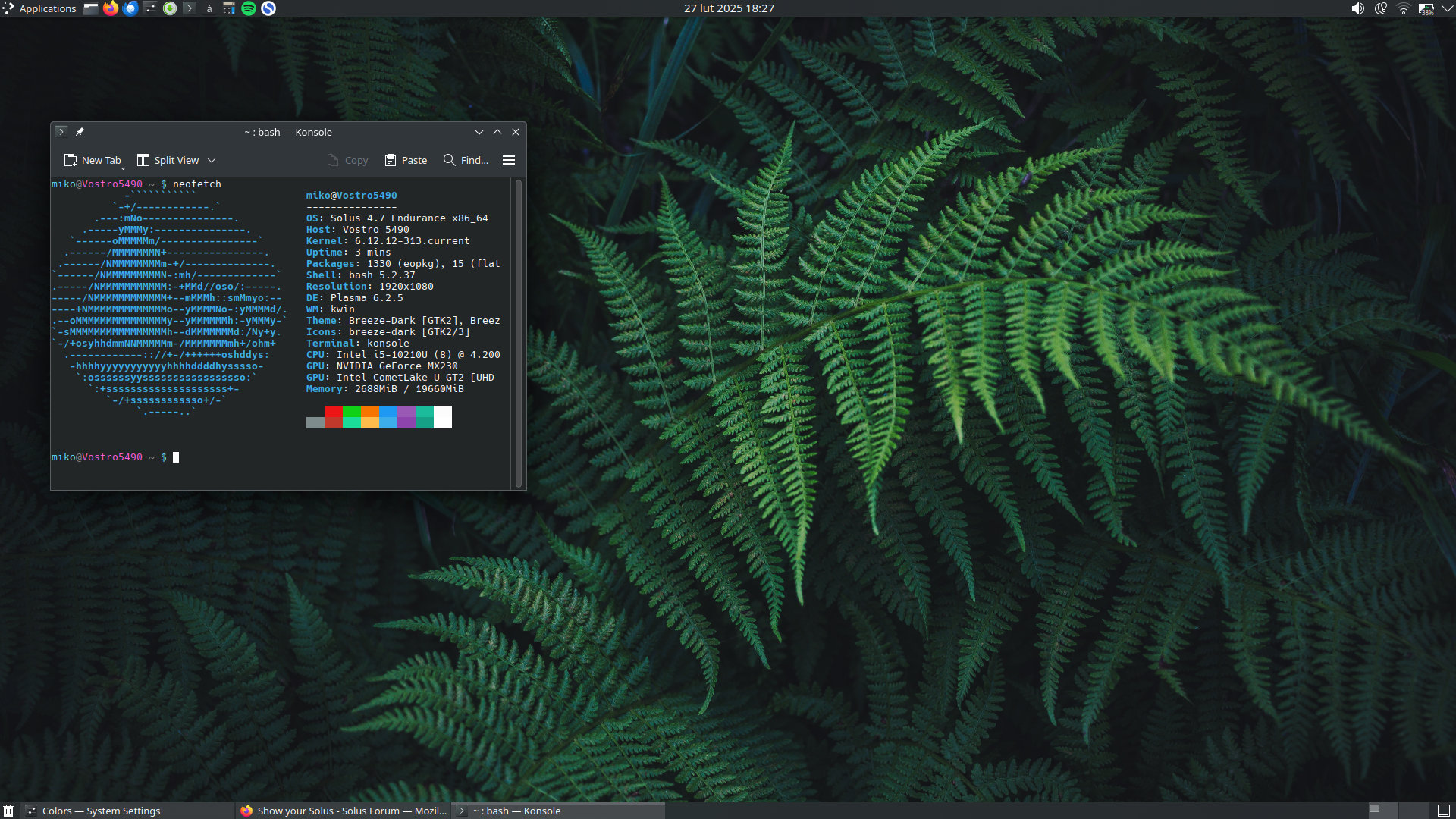Minimize the Konsole window
This screenshot has width=1456, height=819.
pyautogui.click(x=479, y=132)
